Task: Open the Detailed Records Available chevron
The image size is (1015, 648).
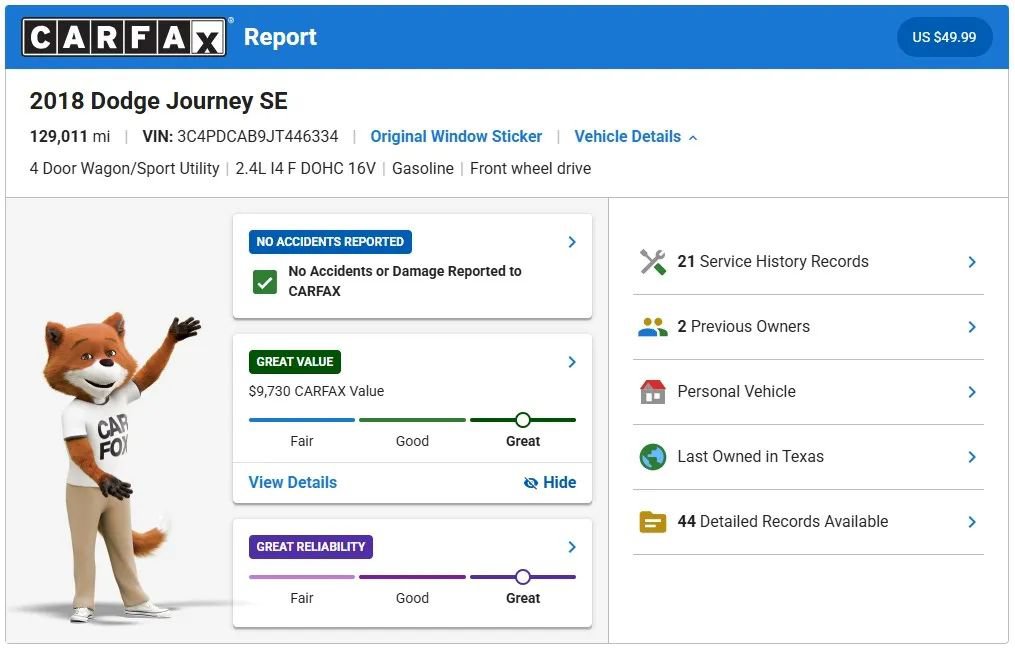Action: click(x=972, y=522)
